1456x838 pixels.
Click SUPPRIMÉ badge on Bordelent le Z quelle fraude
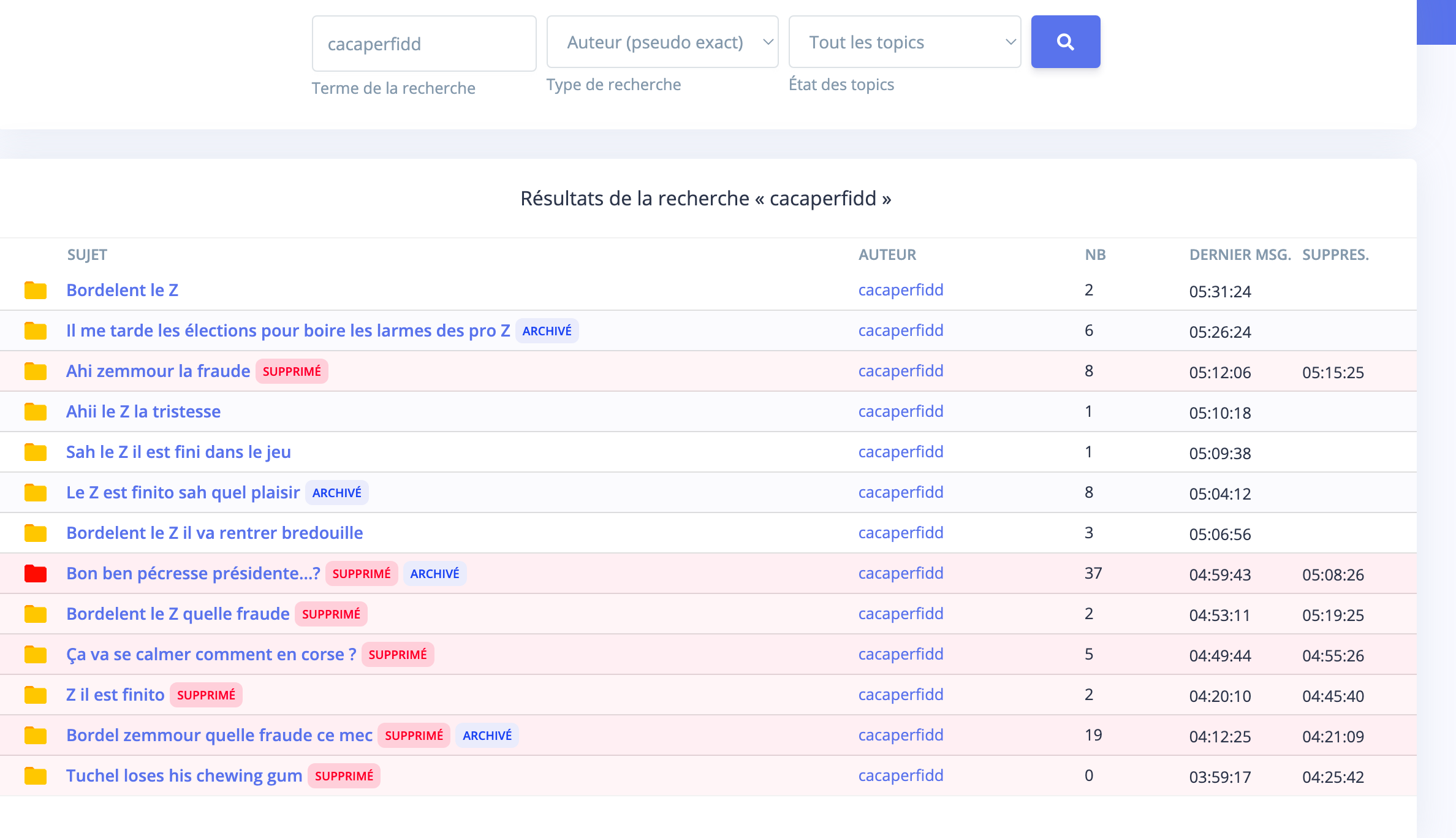click(331, 614)
